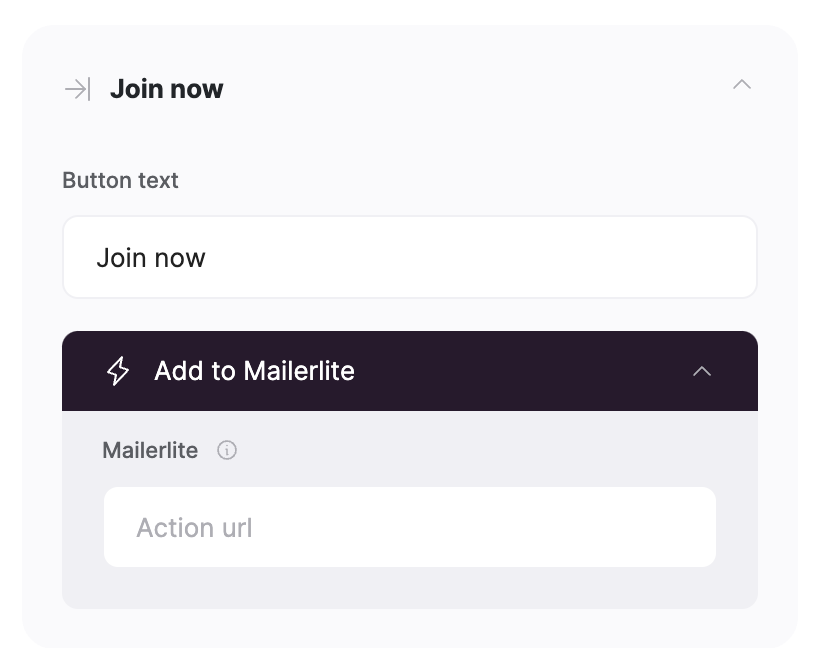The image size is (834, 648).
Task: Click the tab-stop icon in the panel header
Action: coord(77,88)
